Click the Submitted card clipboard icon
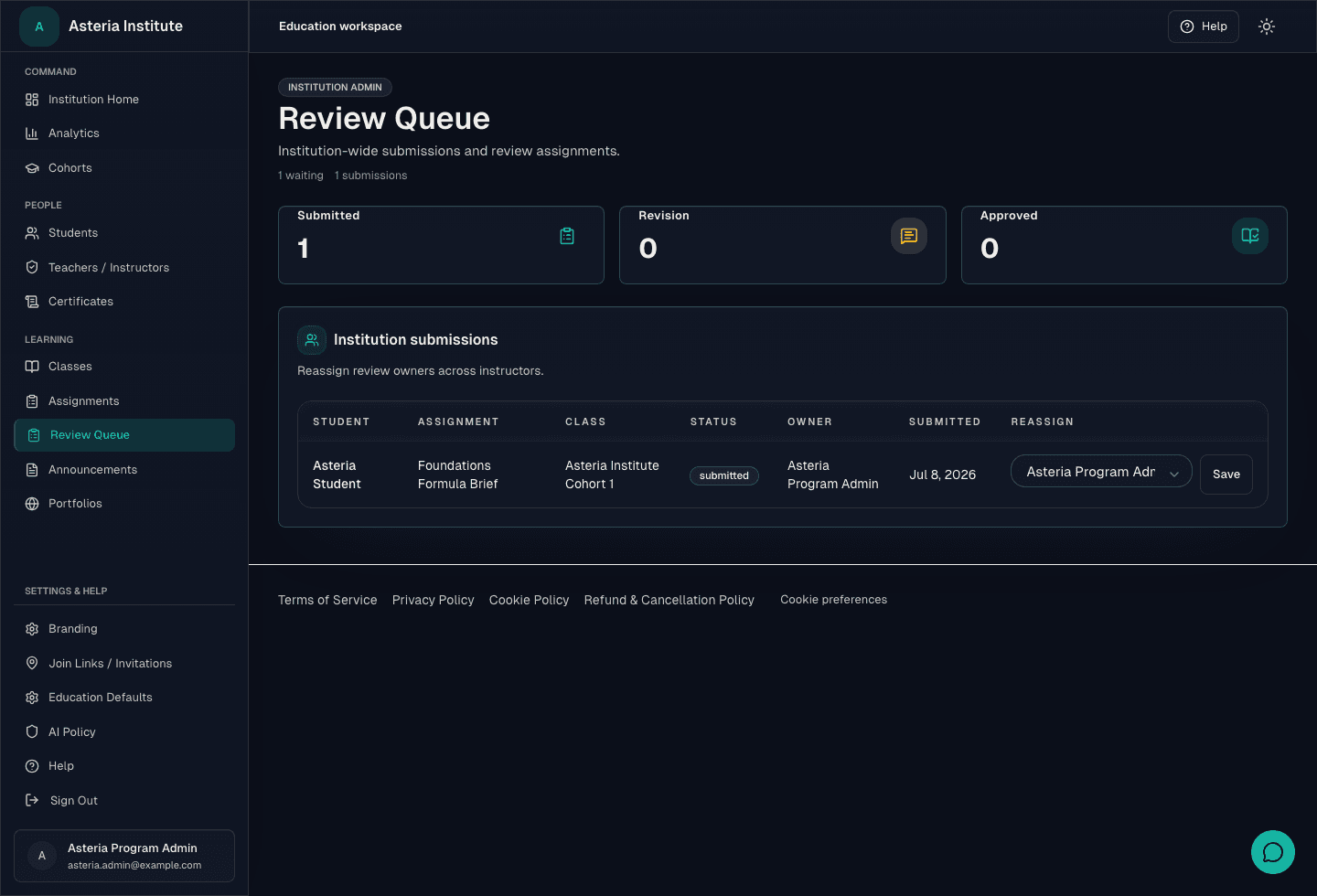 (567, 236)
